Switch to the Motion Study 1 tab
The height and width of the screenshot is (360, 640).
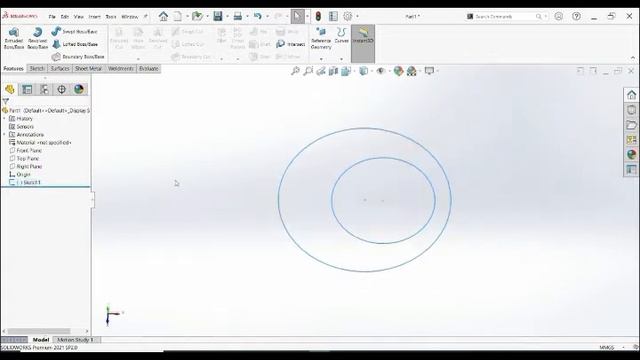[x=76, y=340]
